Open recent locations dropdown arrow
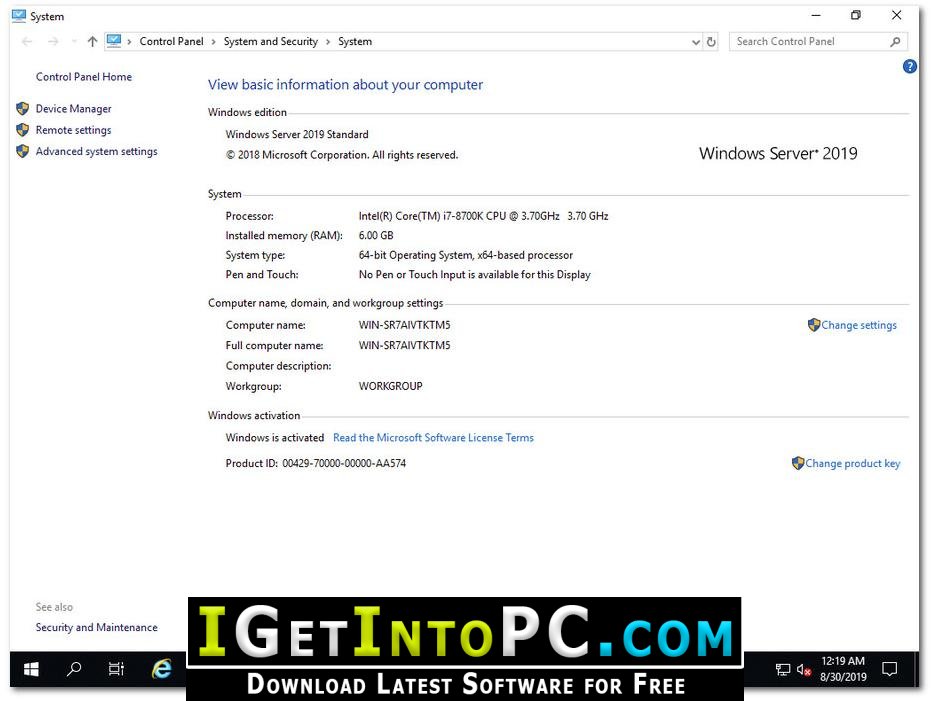This screenshot has height=701, width=931. click(74, 42)
